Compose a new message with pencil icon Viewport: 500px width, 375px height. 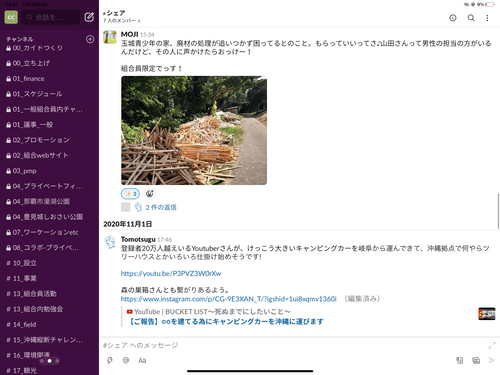click(x=89, y=17)
